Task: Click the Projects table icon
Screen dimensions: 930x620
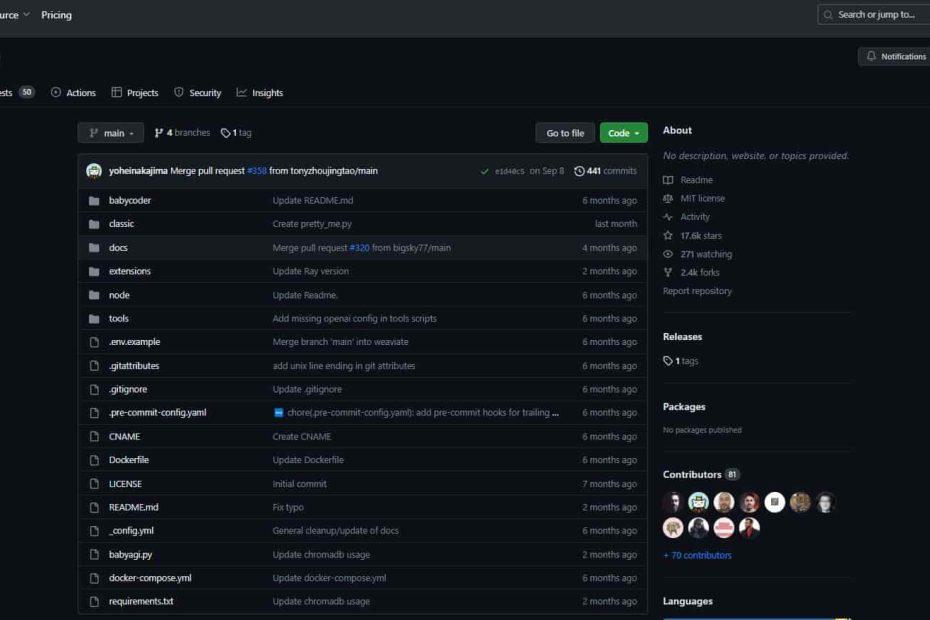Action: [116, 92]
